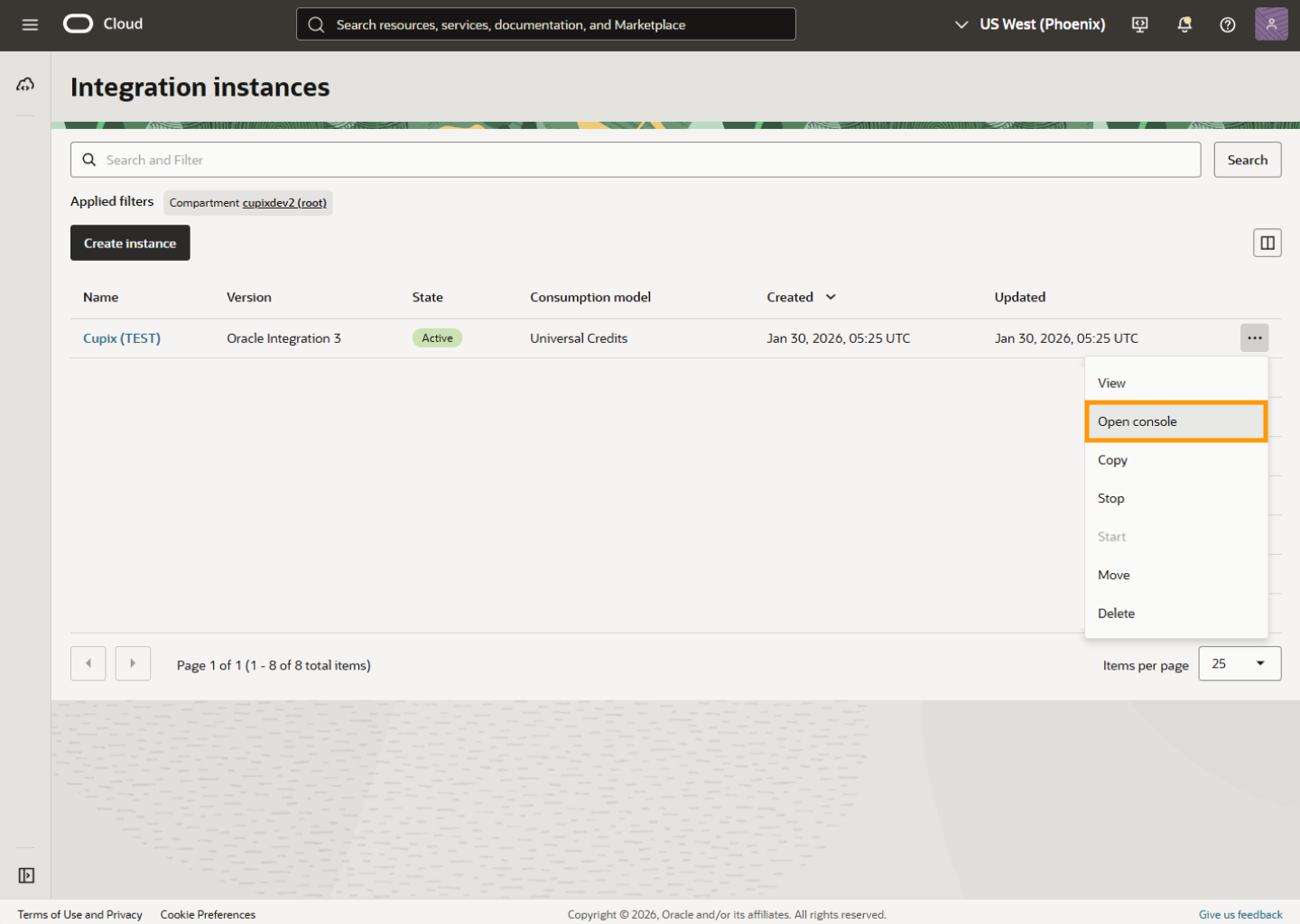Click the Search button
Image resolution: width=1300 pixels, height=924 pixels.
(x=1248, y=160)
